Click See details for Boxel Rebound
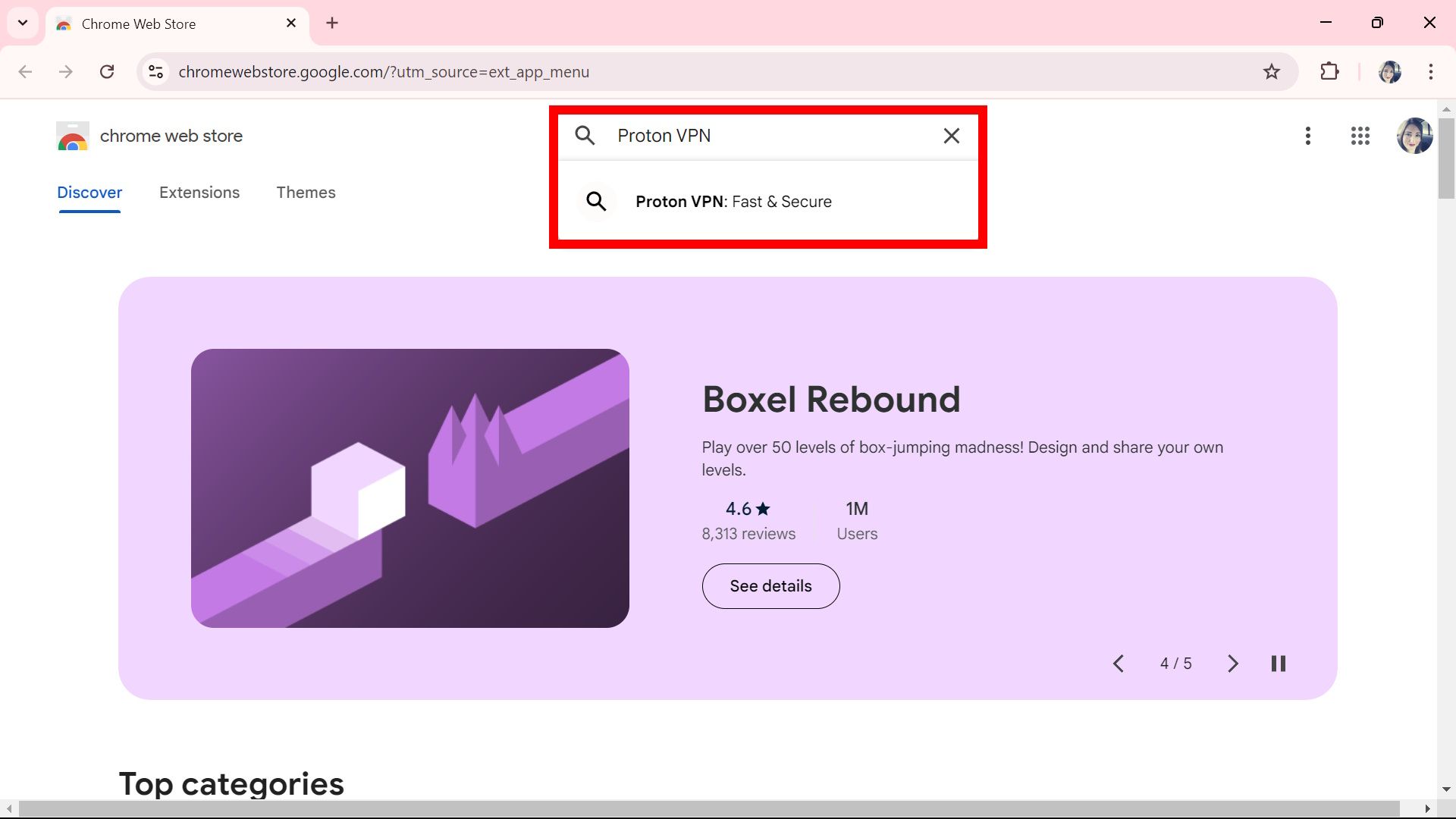 770,585
